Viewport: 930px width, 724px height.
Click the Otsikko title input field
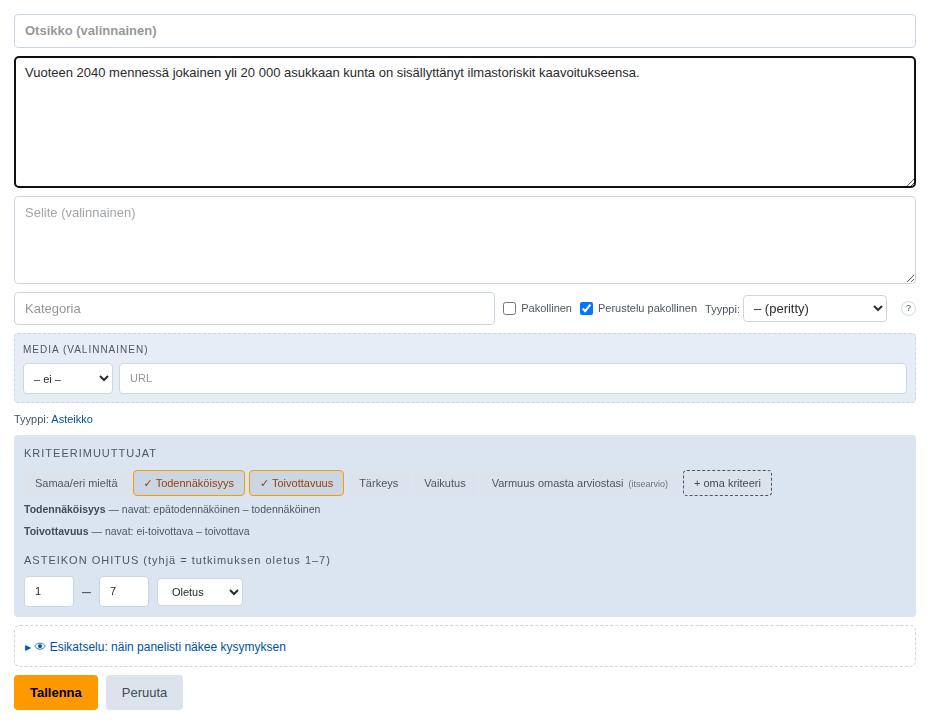(465, 31)
